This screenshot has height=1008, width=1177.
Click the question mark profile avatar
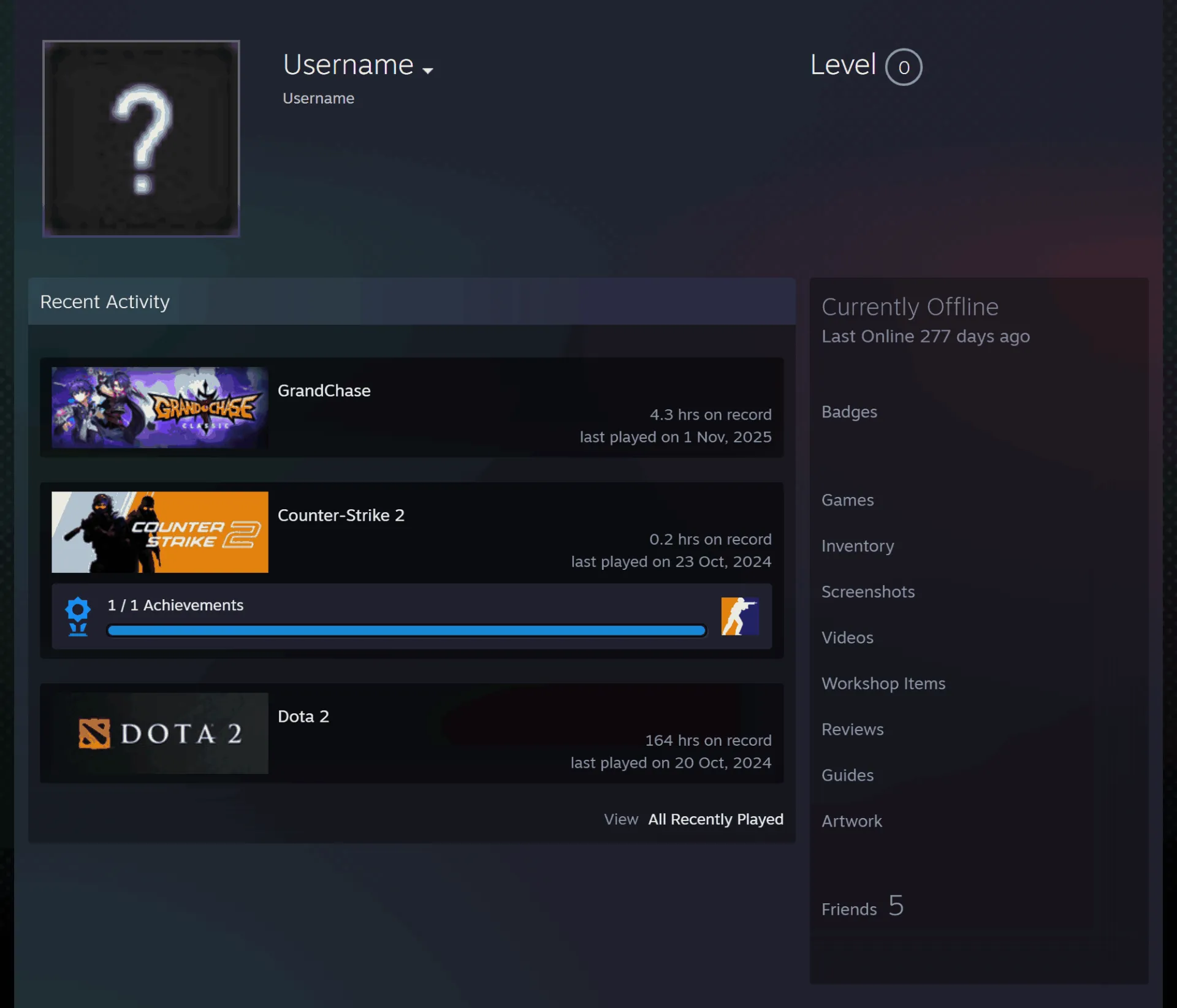click(141, 138)
